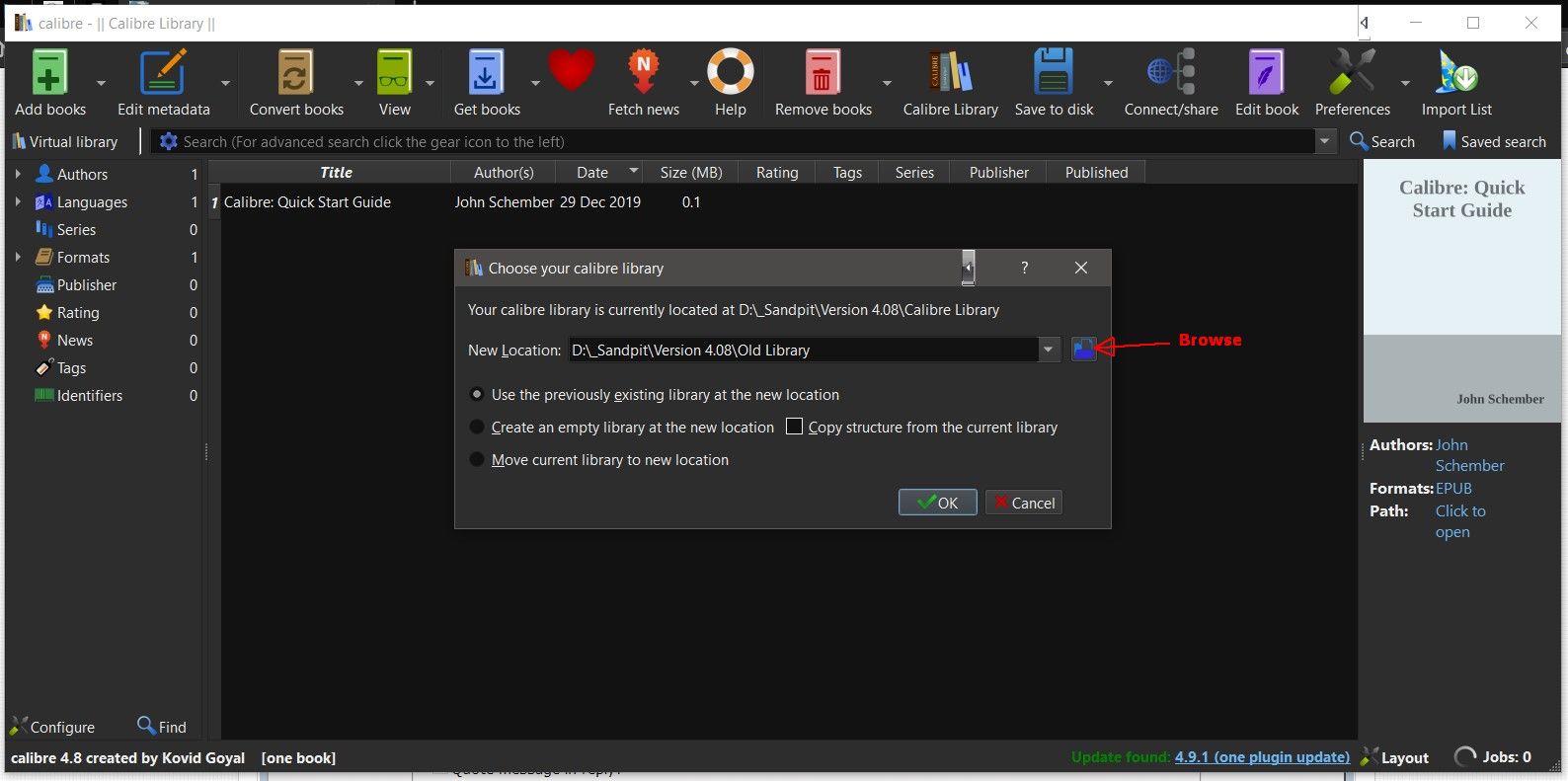Click the book cover thumbnail

1461,292
